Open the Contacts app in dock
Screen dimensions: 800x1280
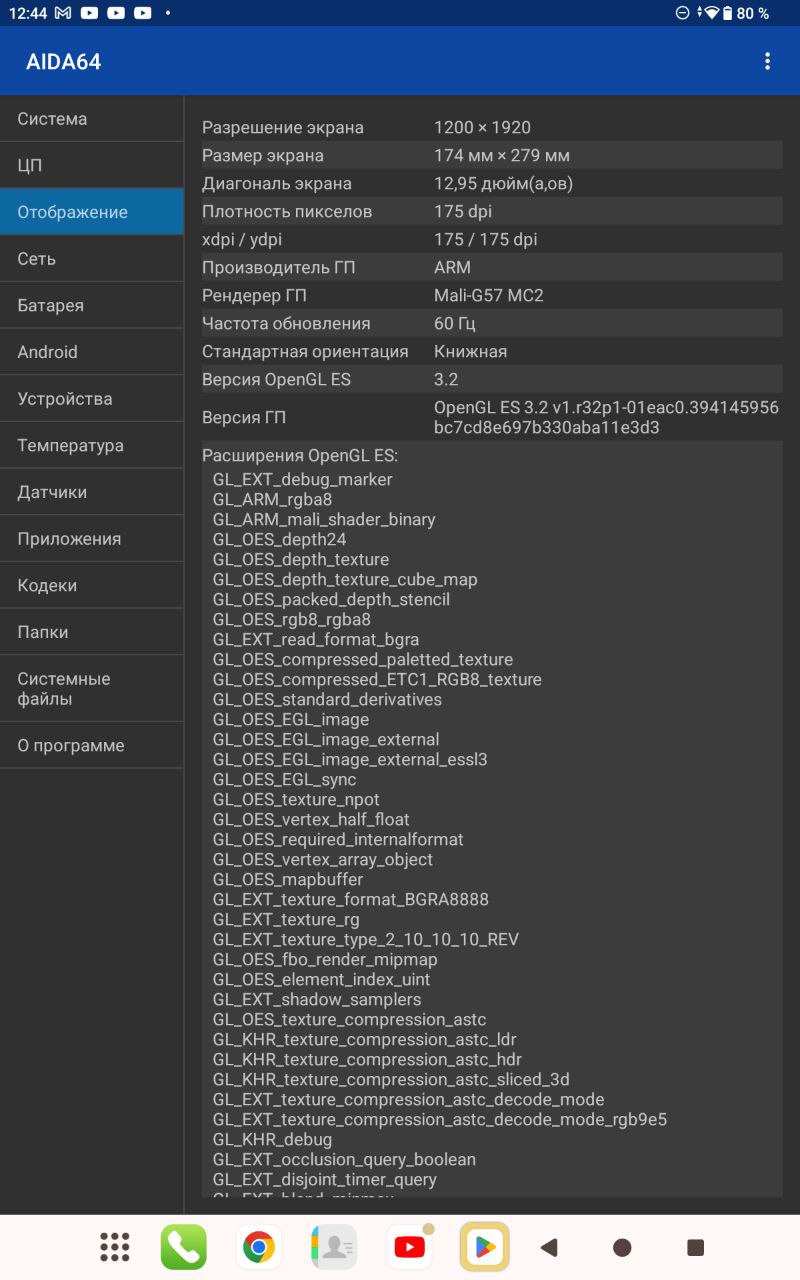[x=334, y=1247]
